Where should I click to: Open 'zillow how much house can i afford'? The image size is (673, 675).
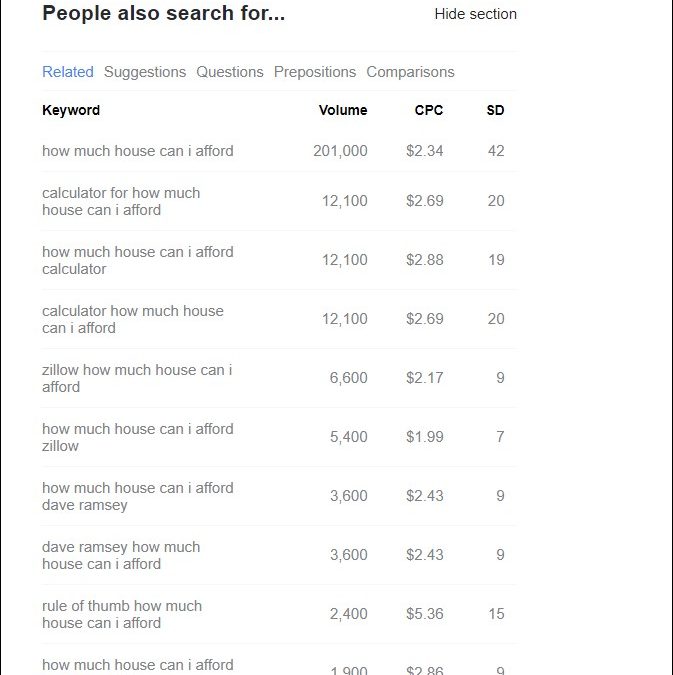137,378
